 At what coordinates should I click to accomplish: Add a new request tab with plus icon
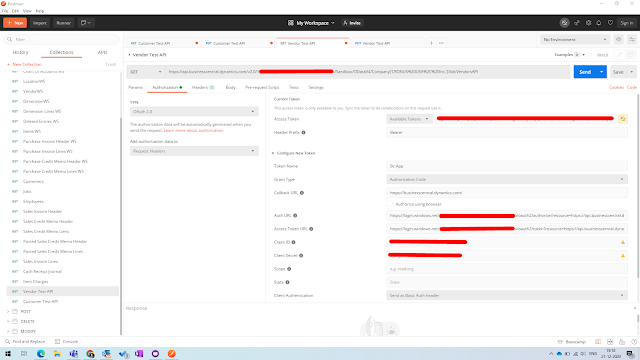click(x=431, y=43)
